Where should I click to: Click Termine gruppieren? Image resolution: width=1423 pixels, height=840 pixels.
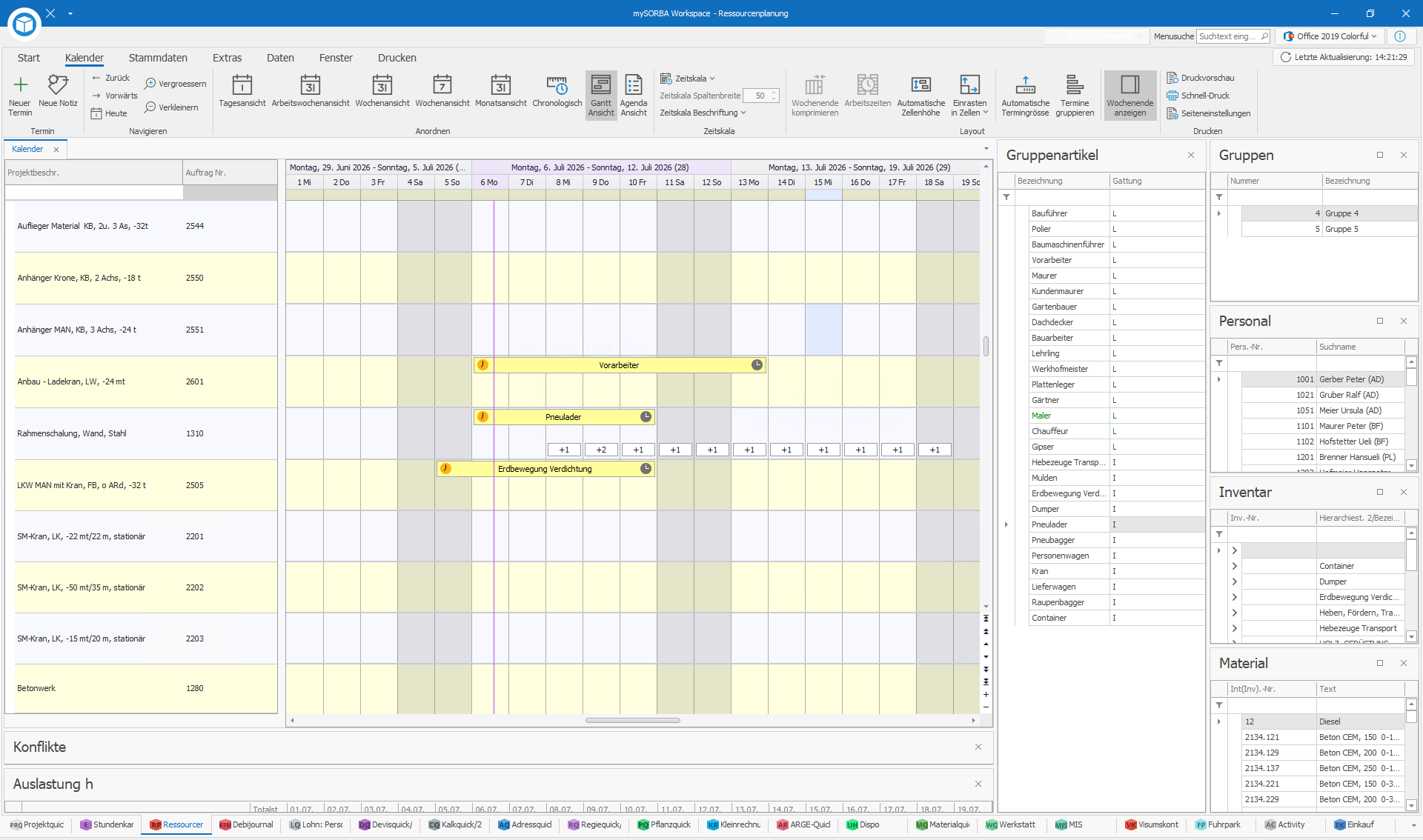tap(1075, 95)
